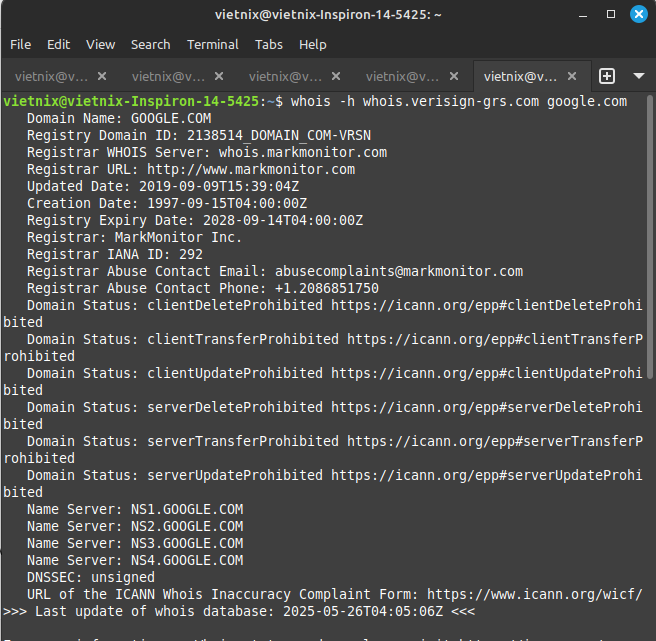Click the Registrar URL http://www.markmonitor.com
656x641 pixels.
[251, 169]
